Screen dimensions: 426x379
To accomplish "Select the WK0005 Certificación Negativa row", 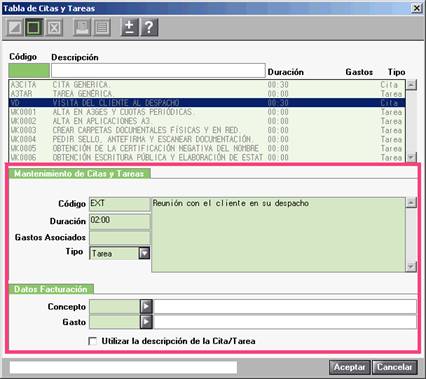I will coord(207,148).
